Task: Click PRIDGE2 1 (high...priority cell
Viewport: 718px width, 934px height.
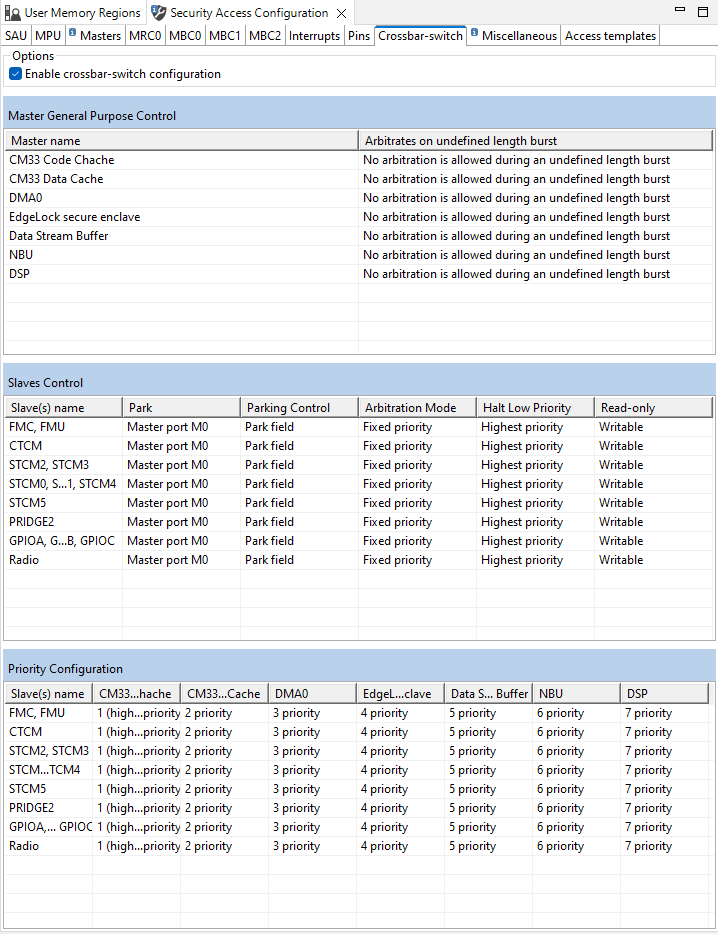Action: (x=136, y=808)
